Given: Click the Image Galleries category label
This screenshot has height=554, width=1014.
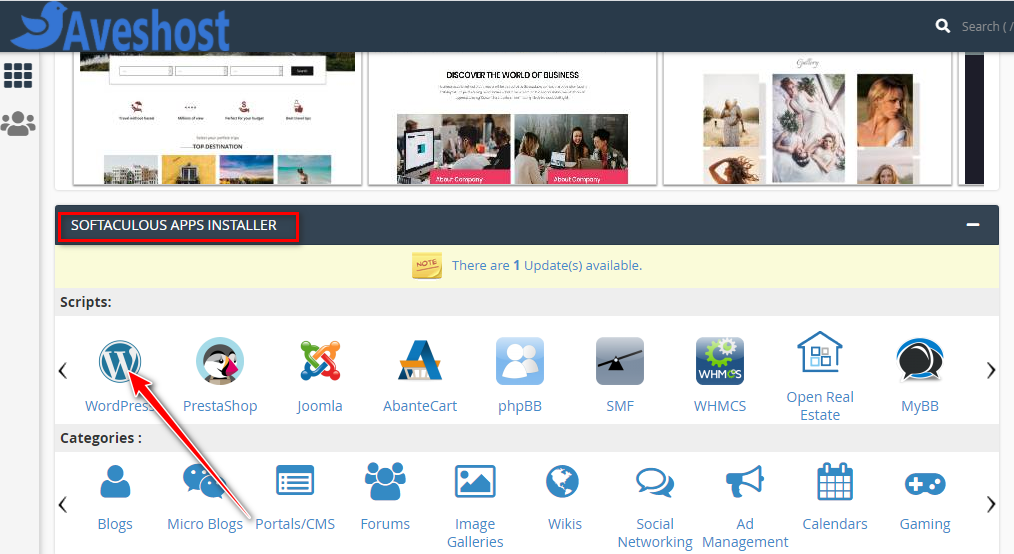Looking at the screenshot, I should click(475, 533).
